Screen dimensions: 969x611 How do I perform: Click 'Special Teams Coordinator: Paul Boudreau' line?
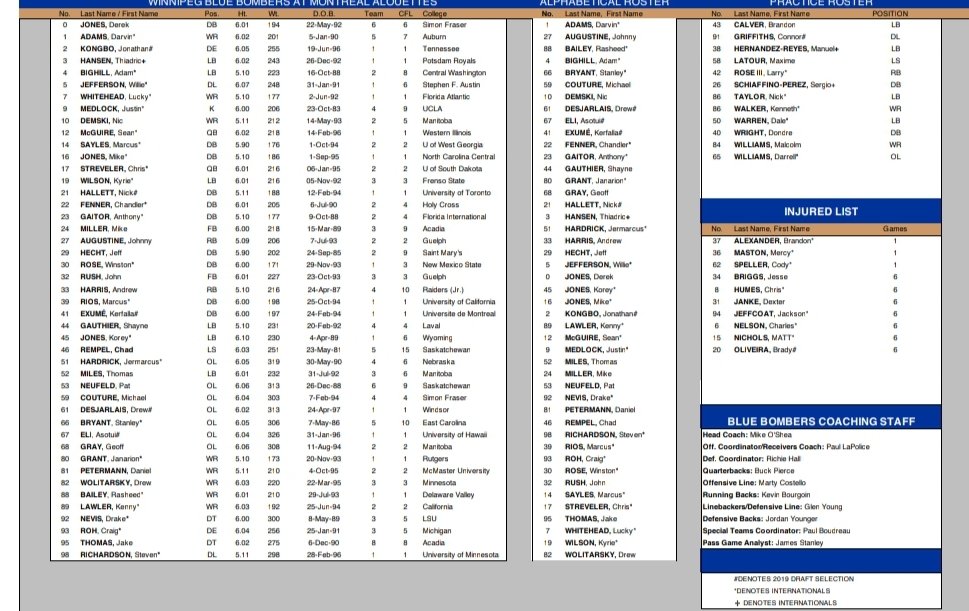(x=776, y=531)
